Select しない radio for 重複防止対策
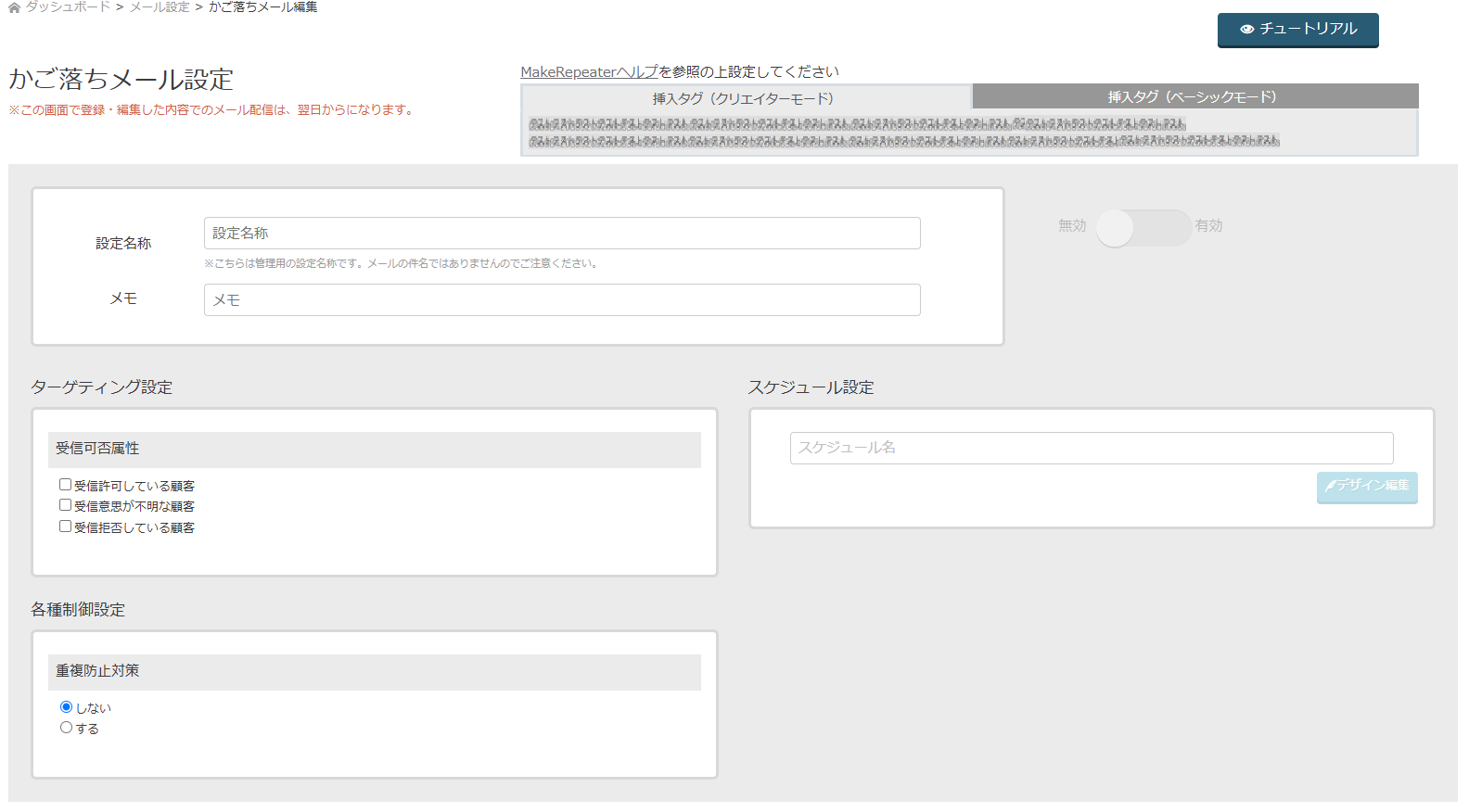 (66, 707)
